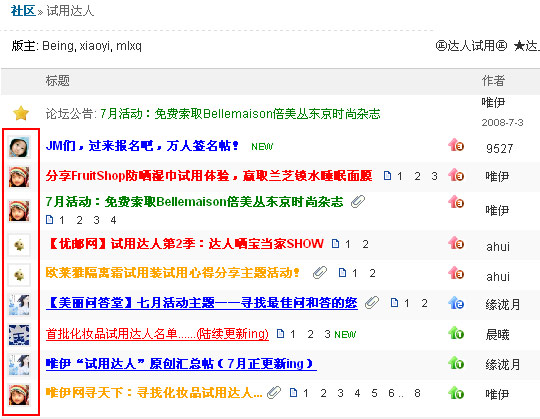Click the paperclip icon on the 7月活动 thread
540x419 pixels.
358,201
